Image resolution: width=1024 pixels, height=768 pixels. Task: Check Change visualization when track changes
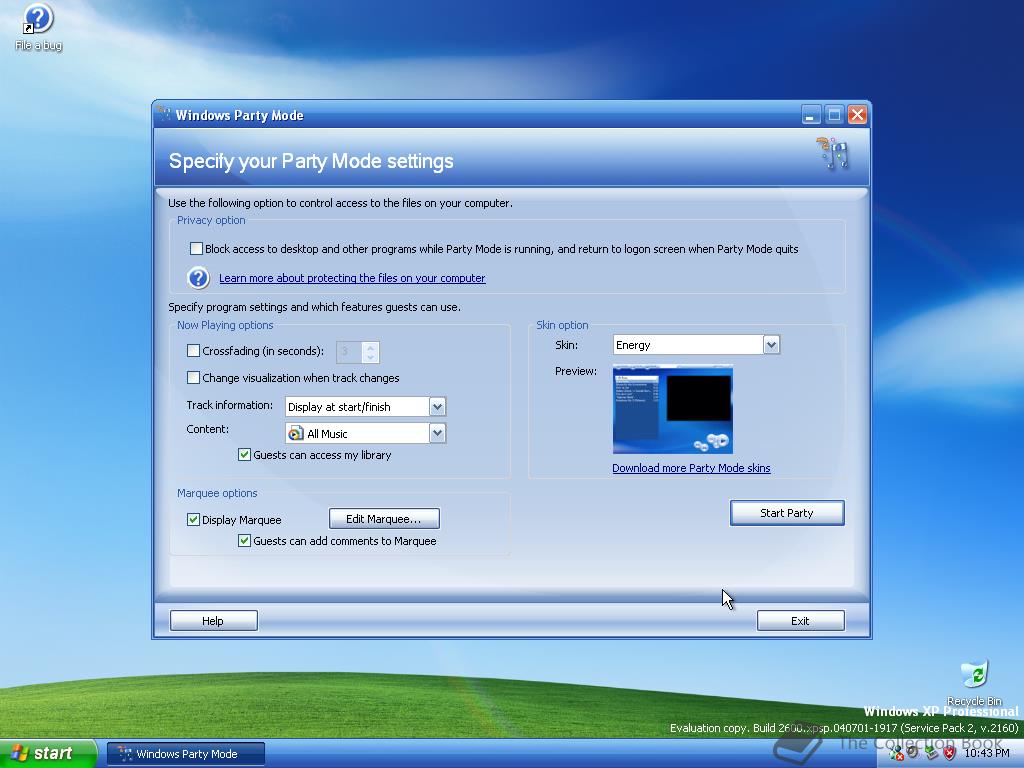pos(193,377)
